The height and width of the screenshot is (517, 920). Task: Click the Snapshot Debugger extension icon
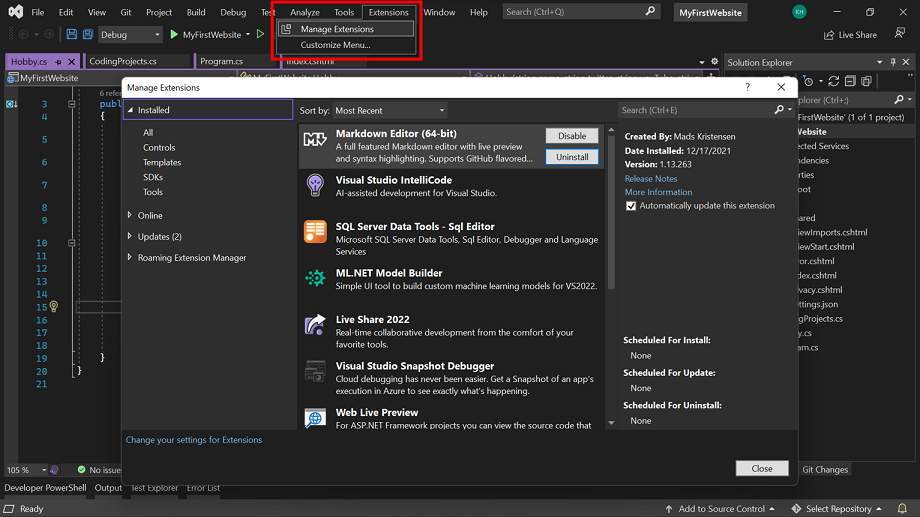click(315, 371)
